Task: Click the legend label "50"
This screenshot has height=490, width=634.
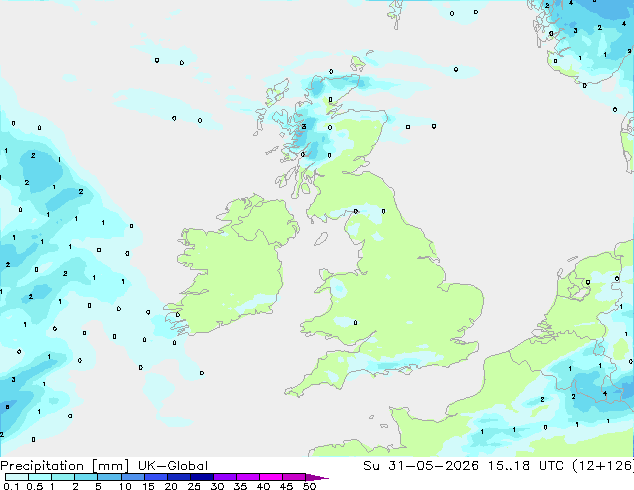Action: point(309,486)
